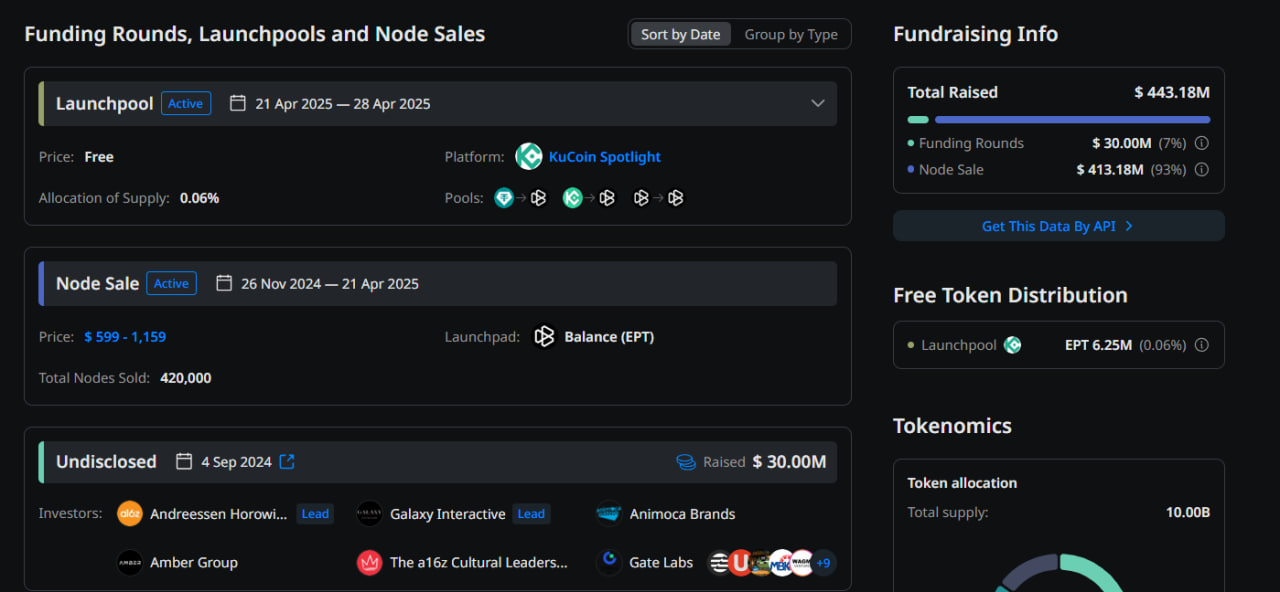Image resolution: width=1280 pixels, height=592 pixels.
Task: Click the Undisclosed round heading
Action: pyautogui.click(x=106, y=461)
